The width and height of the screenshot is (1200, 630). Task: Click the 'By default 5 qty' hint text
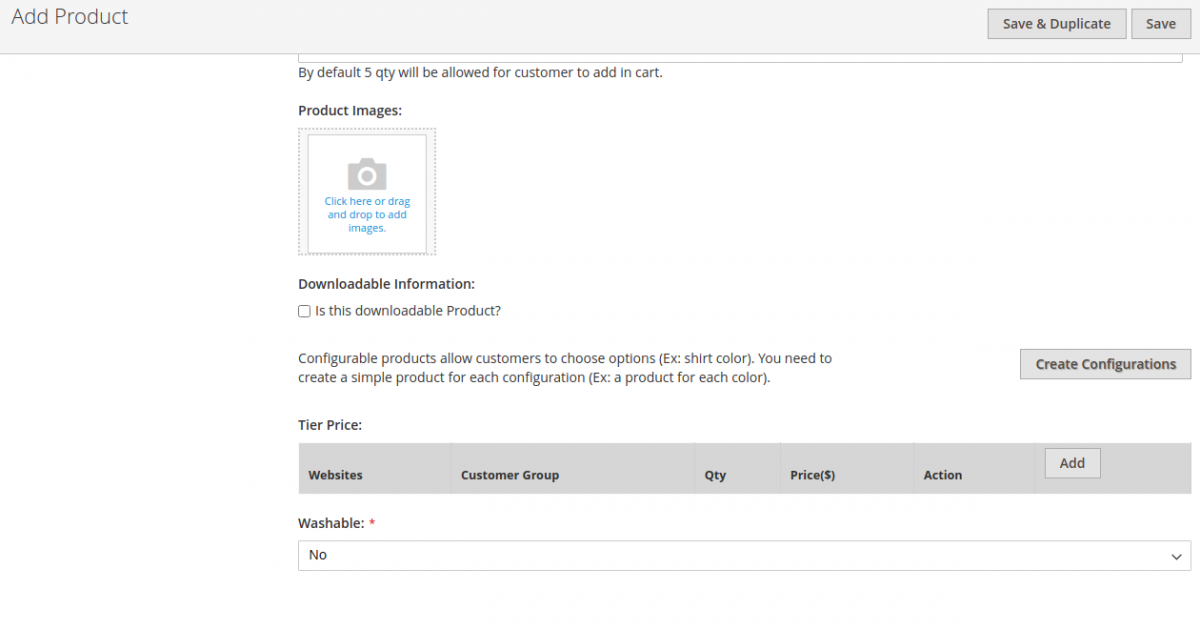[x=480, y=72]
